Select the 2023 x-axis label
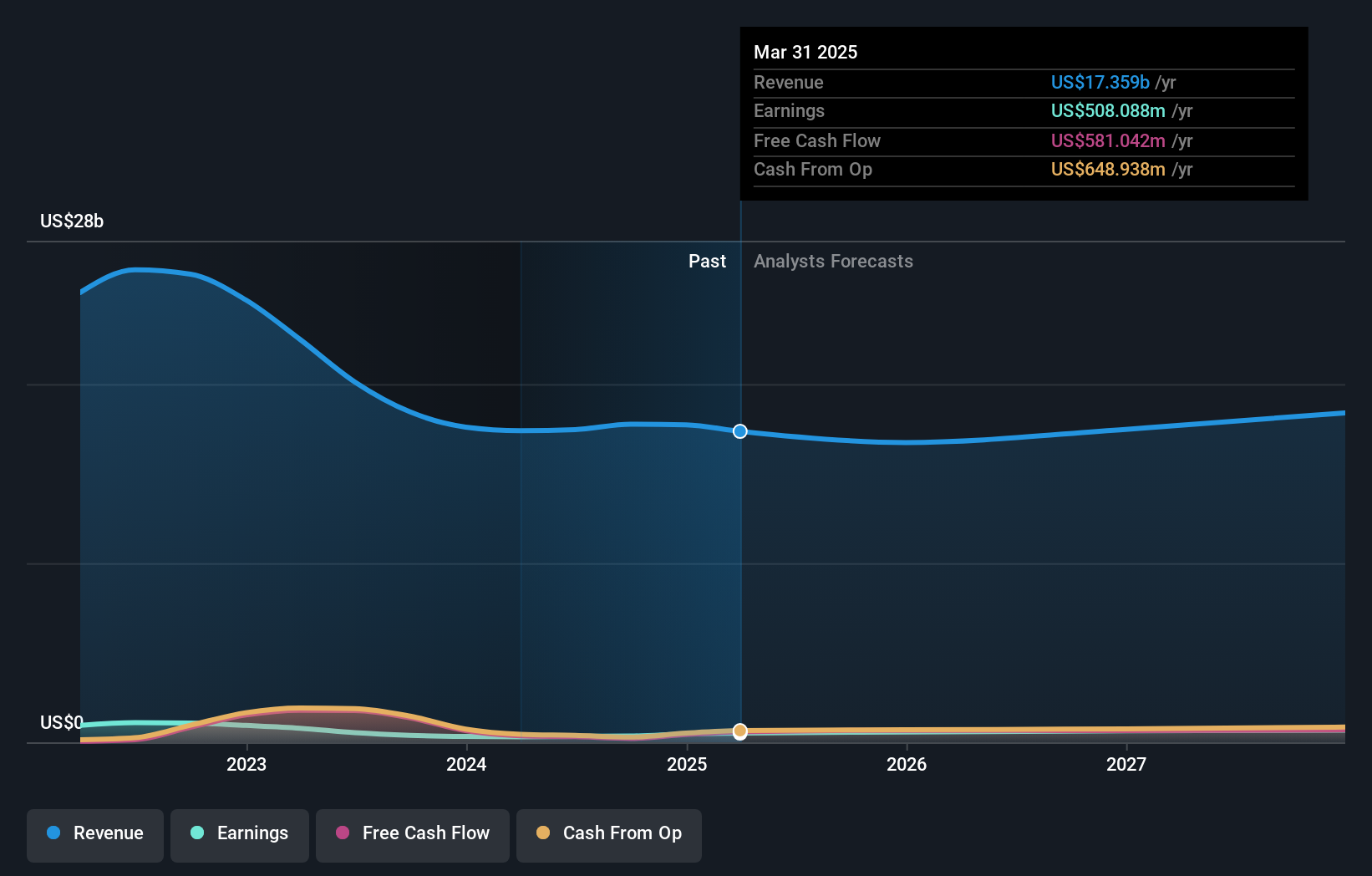Image resolution: width=1372 pixels, height=876 pixels. [x=246, y=764]
